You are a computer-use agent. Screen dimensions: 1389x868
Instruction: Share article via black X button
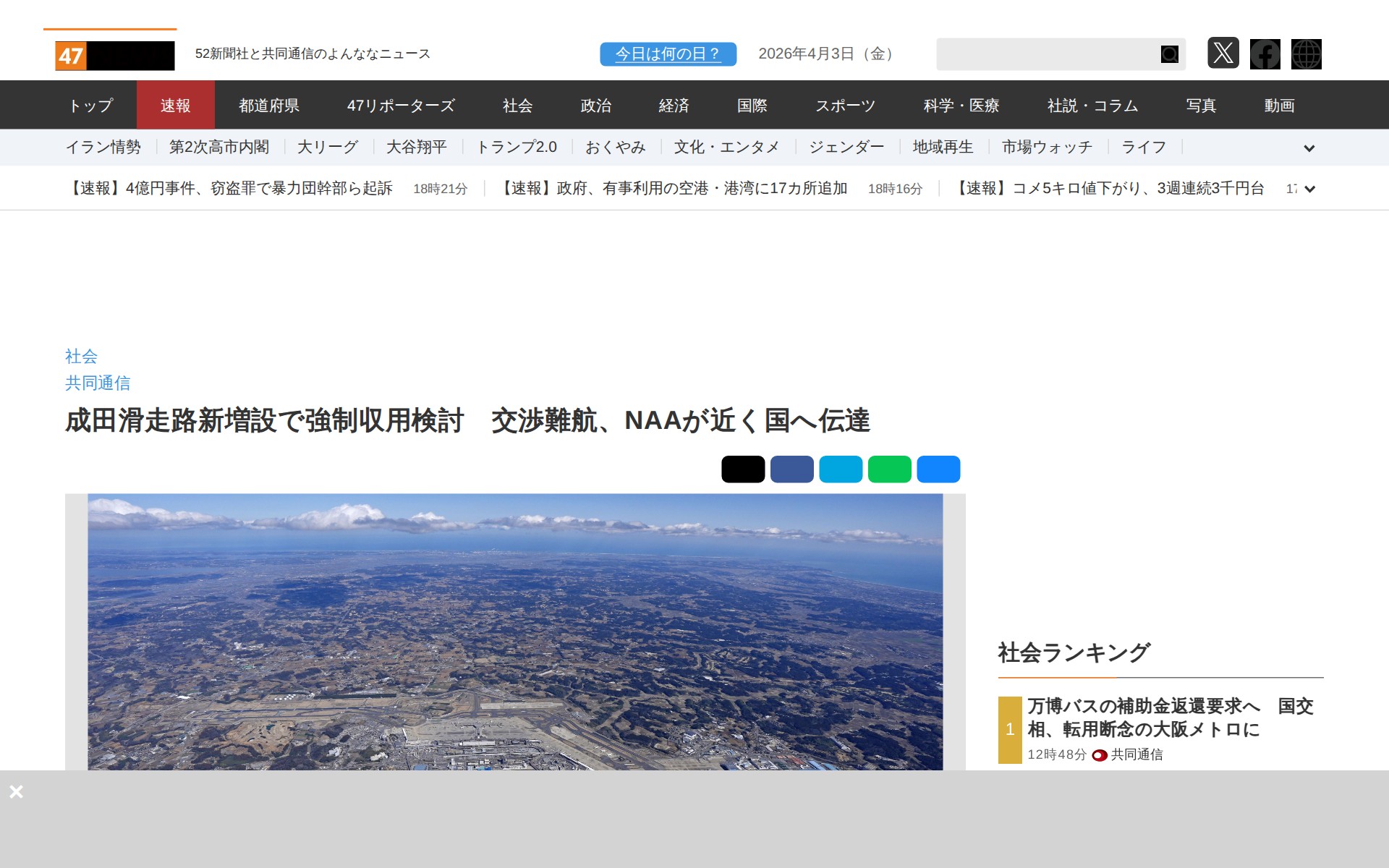(x=742, y=469)
